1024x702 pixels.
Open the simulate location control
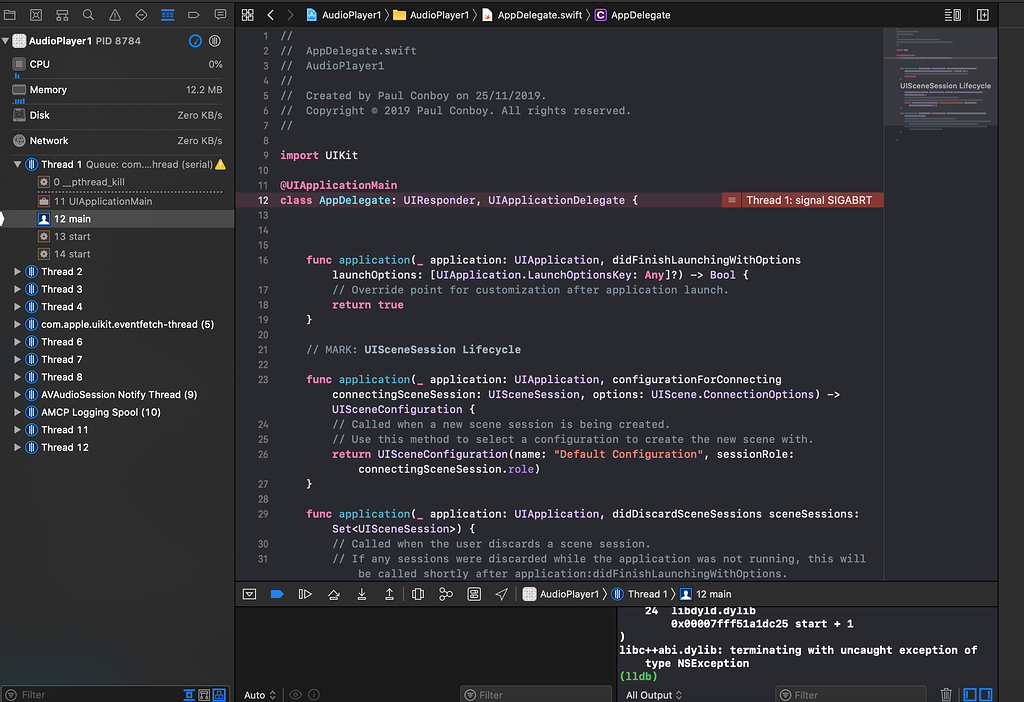pos(502,594)
